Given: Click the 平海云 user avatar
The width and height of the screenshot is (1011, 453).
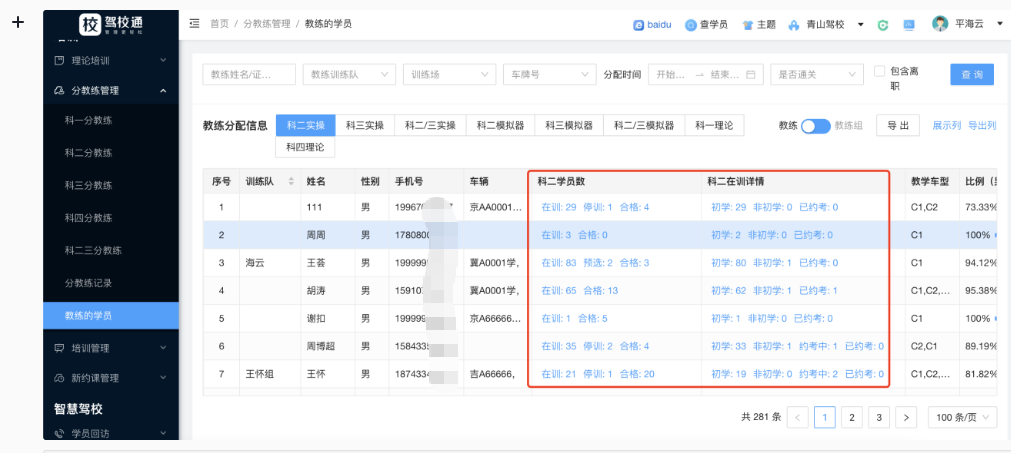Looking at the screenshot, I should [x=940, y=24].
